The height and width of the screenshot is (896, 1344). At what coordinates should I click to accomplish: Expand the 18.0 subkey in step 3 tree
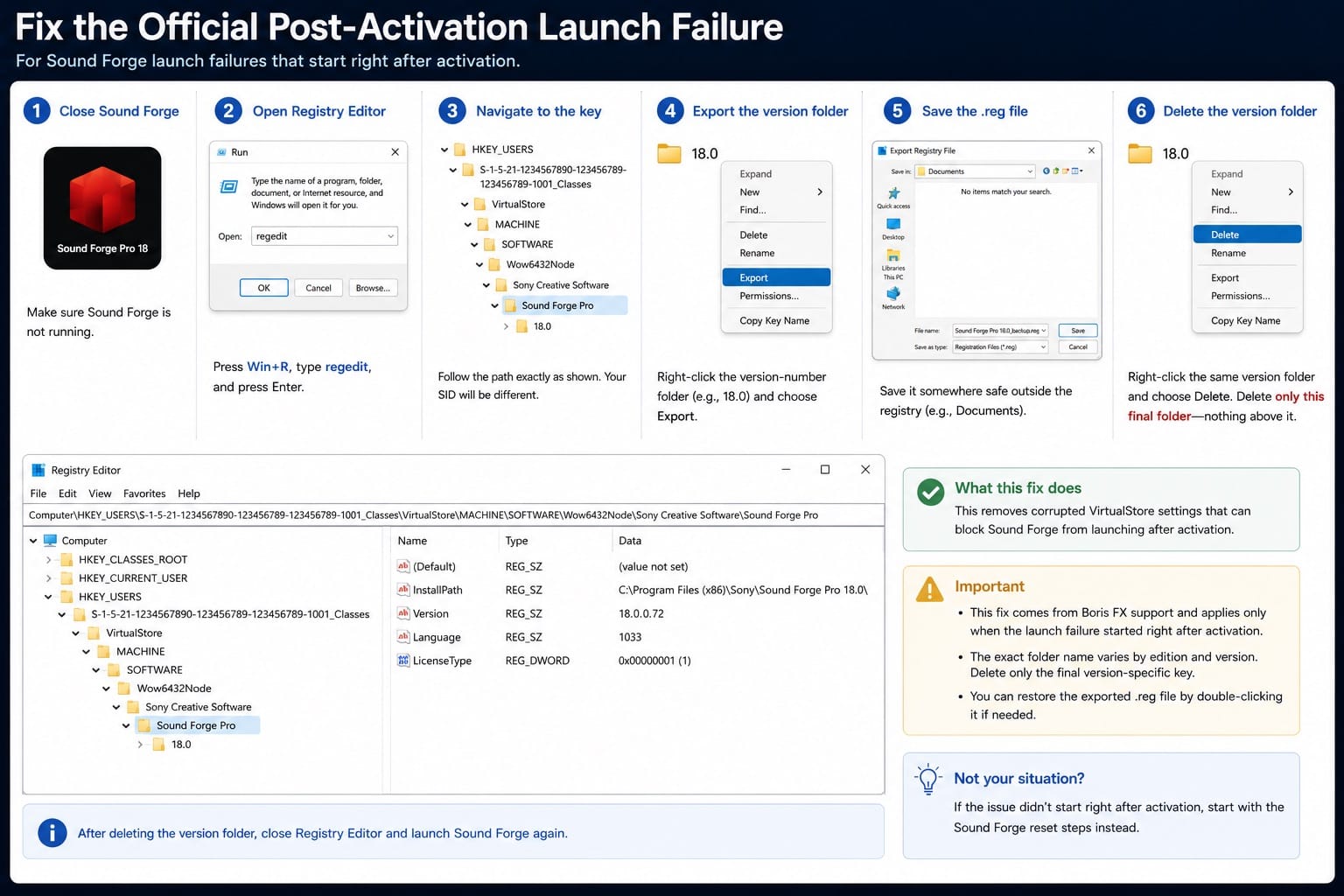coord(506,326)
